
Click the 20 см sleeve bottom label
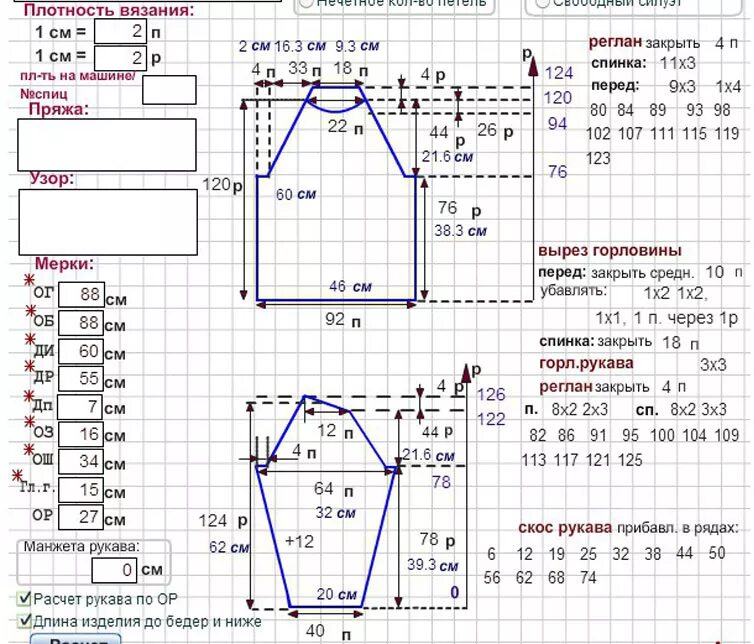[337, 595]
